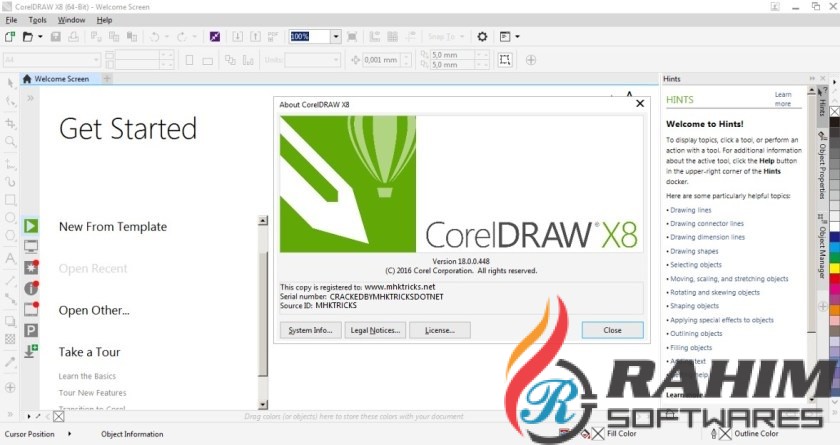Switch to the Welcome Screen tab

tap(61, 79)
